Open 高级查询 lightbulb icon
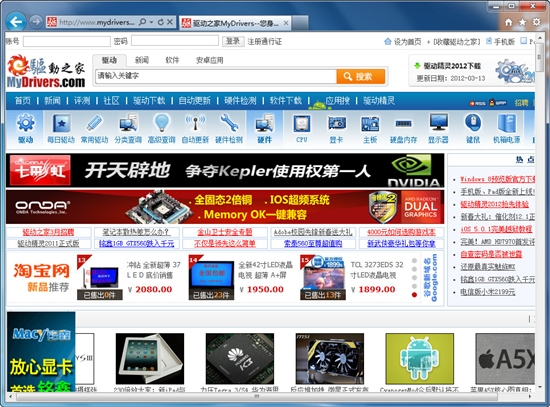 161,128
